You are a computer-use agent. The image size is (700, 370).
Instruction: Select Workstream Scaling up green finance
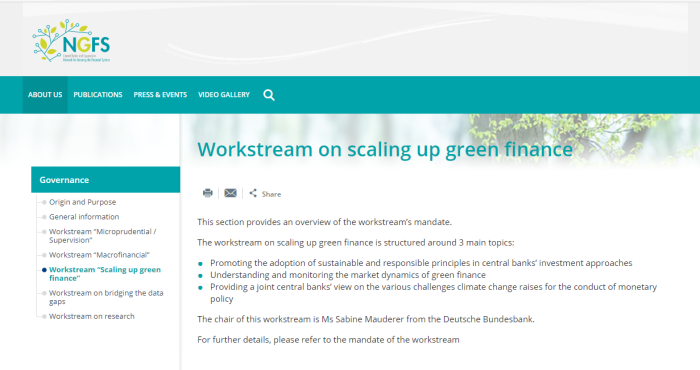105,274
